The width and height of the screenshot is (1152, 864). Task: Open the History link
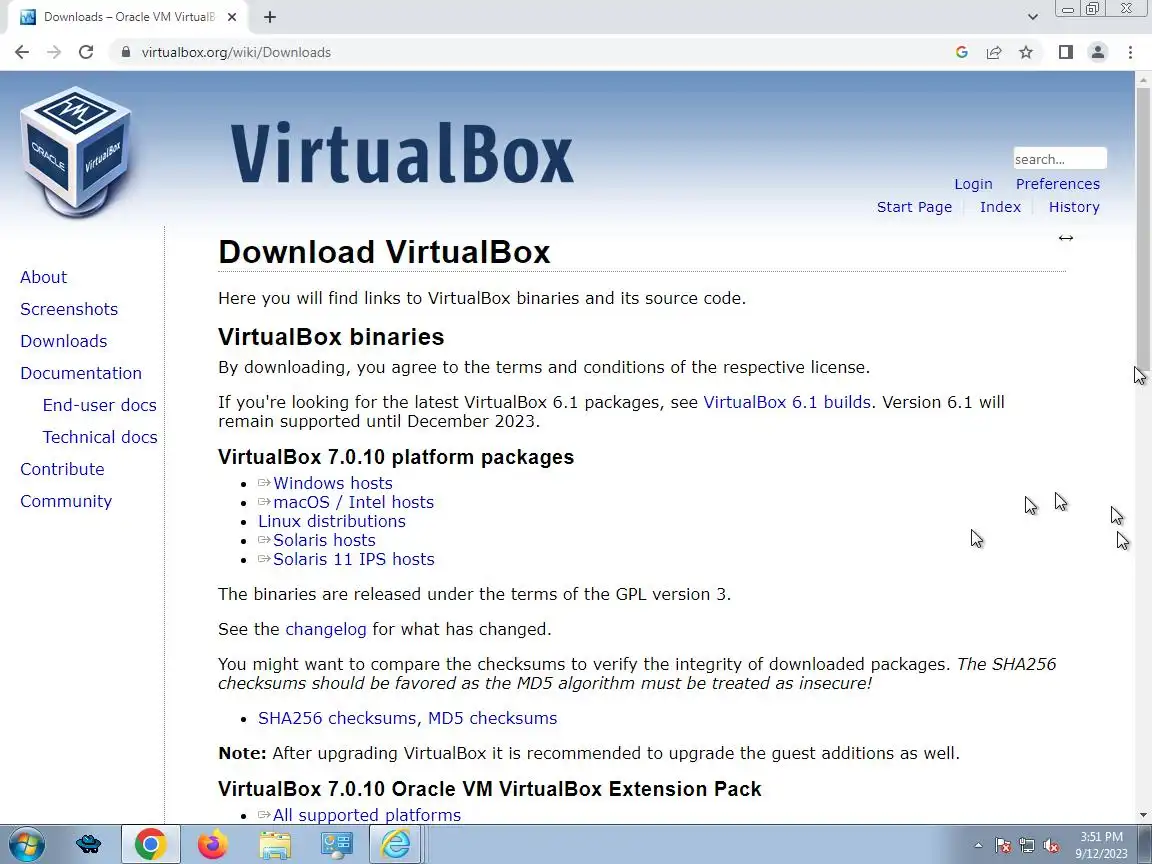click(1073, 207)
